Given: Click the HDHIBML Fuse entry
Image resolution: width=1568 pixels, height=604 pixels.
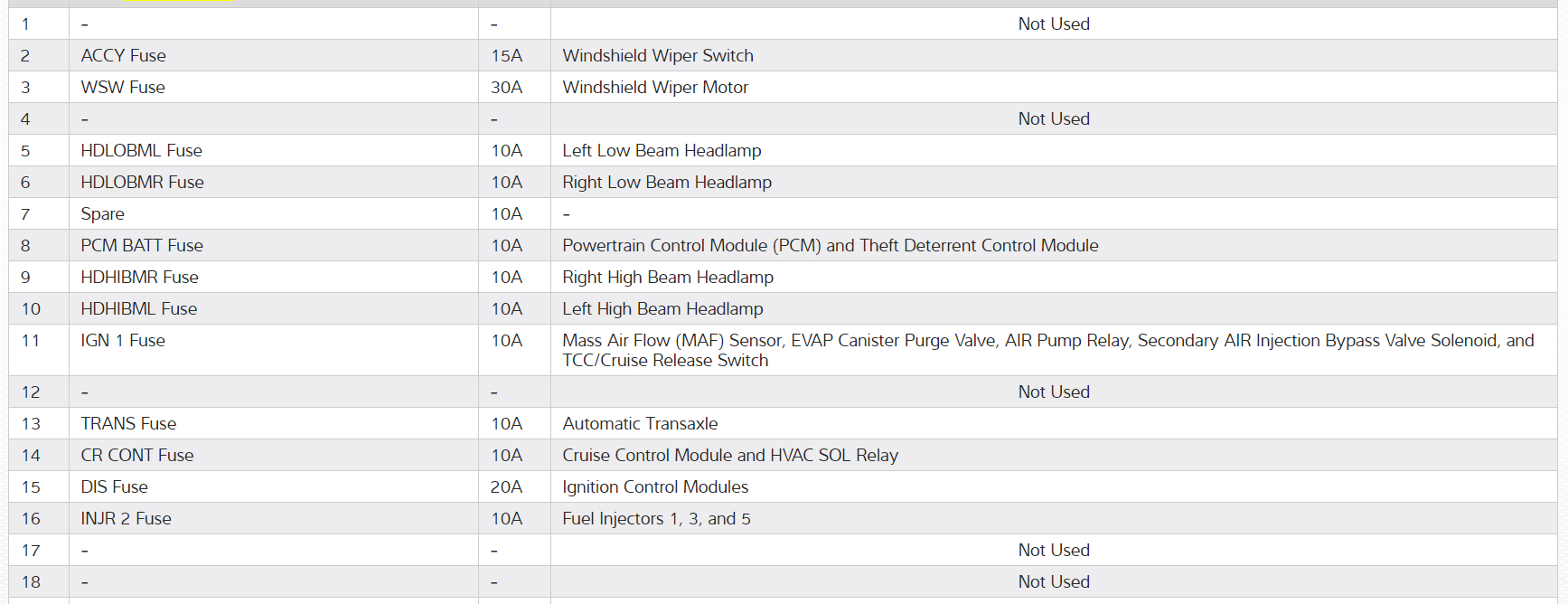Looking at the screenshot, I should tap(138, 308).
